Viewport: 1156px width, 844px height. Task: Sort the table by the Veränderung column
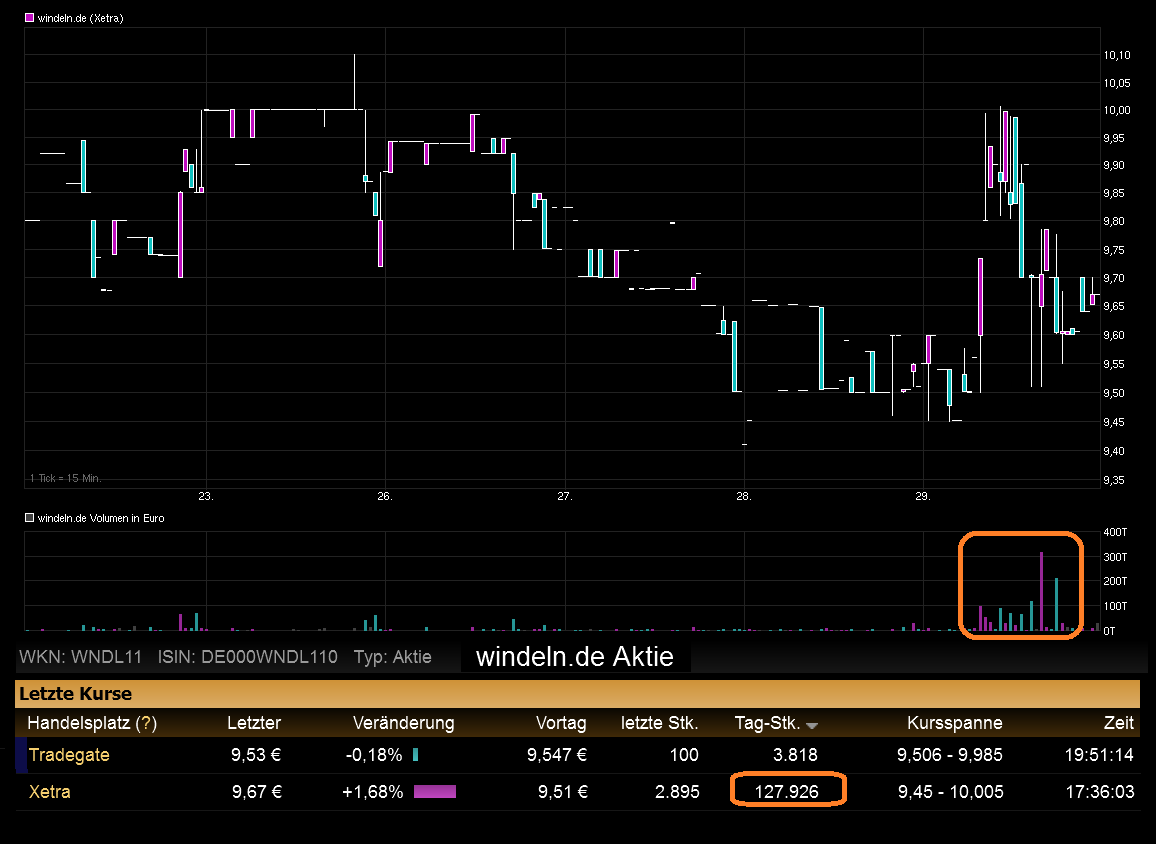pos(403,723)
